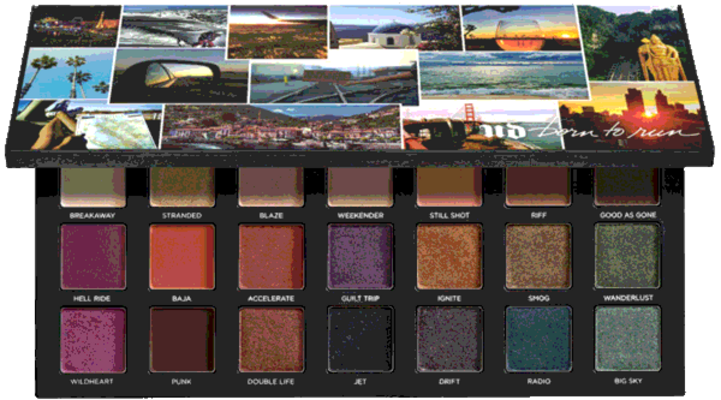Pick the Good As Gone shade
Viewport: 721px width, 400px height.
click(x=628, y=187)
